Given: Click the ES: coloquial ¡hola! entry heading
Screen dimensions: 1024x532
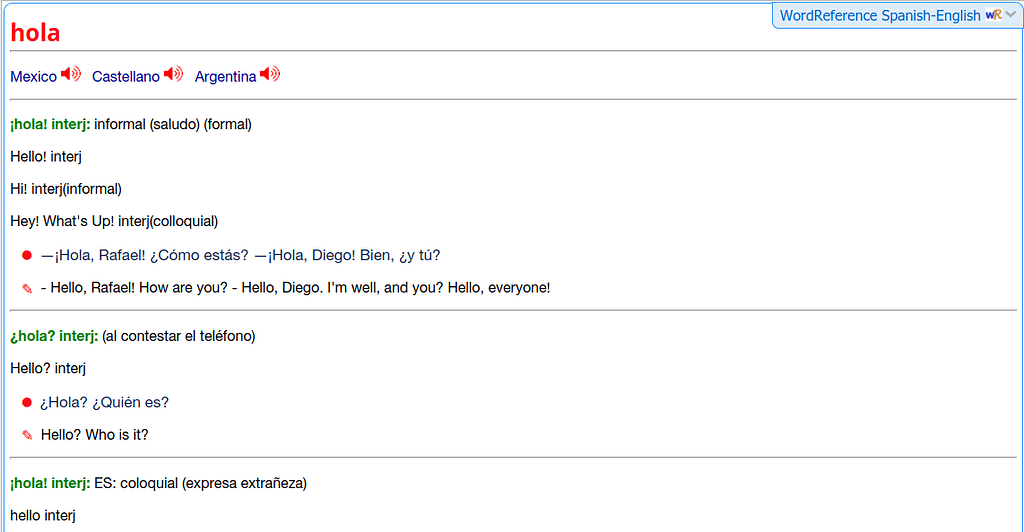Looking at the screenshot, I should 50,483.
